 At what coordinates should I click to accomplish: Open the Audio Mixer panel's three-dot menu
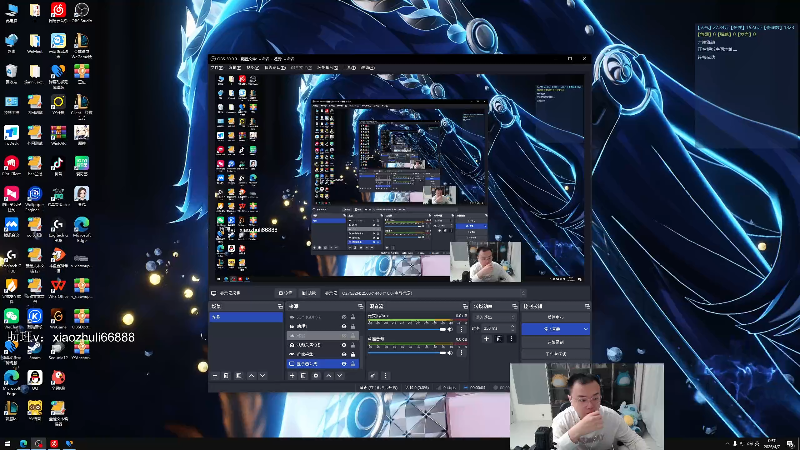point(385,376)
